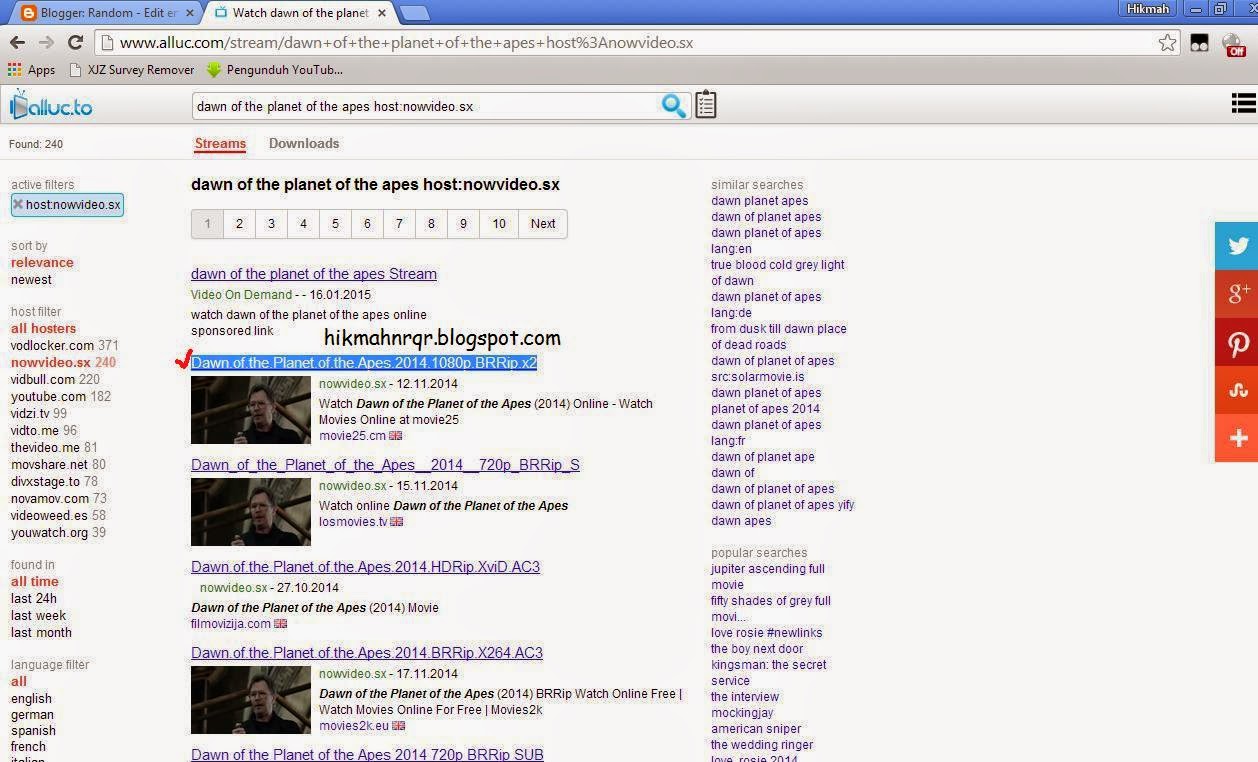The width and height of the screenshot is (1258, 762).
Task: Open popular search 'the wedding ringer'
Action: coord(762,745)
